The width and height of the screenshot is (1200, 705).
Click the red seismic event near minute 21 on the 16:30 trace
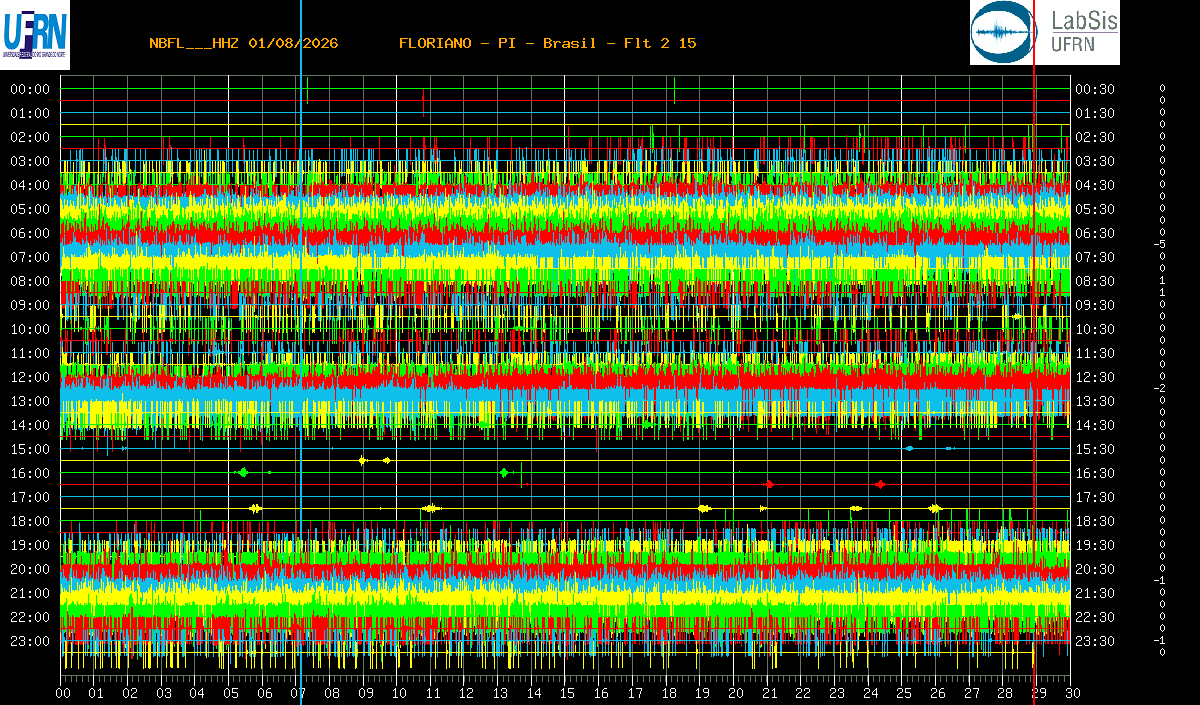(x=769, y=484)
